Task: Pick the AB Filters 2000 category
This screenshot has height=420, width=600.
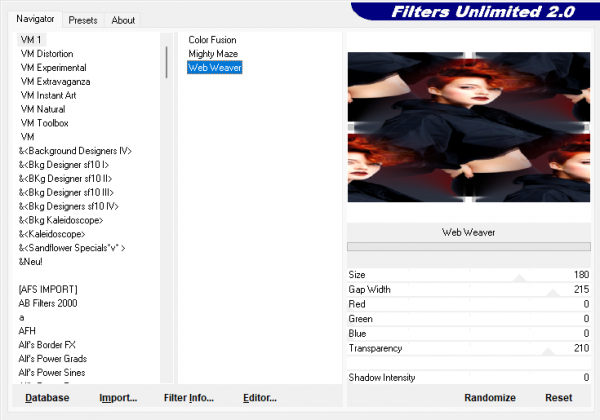Action: pos(48,303)
